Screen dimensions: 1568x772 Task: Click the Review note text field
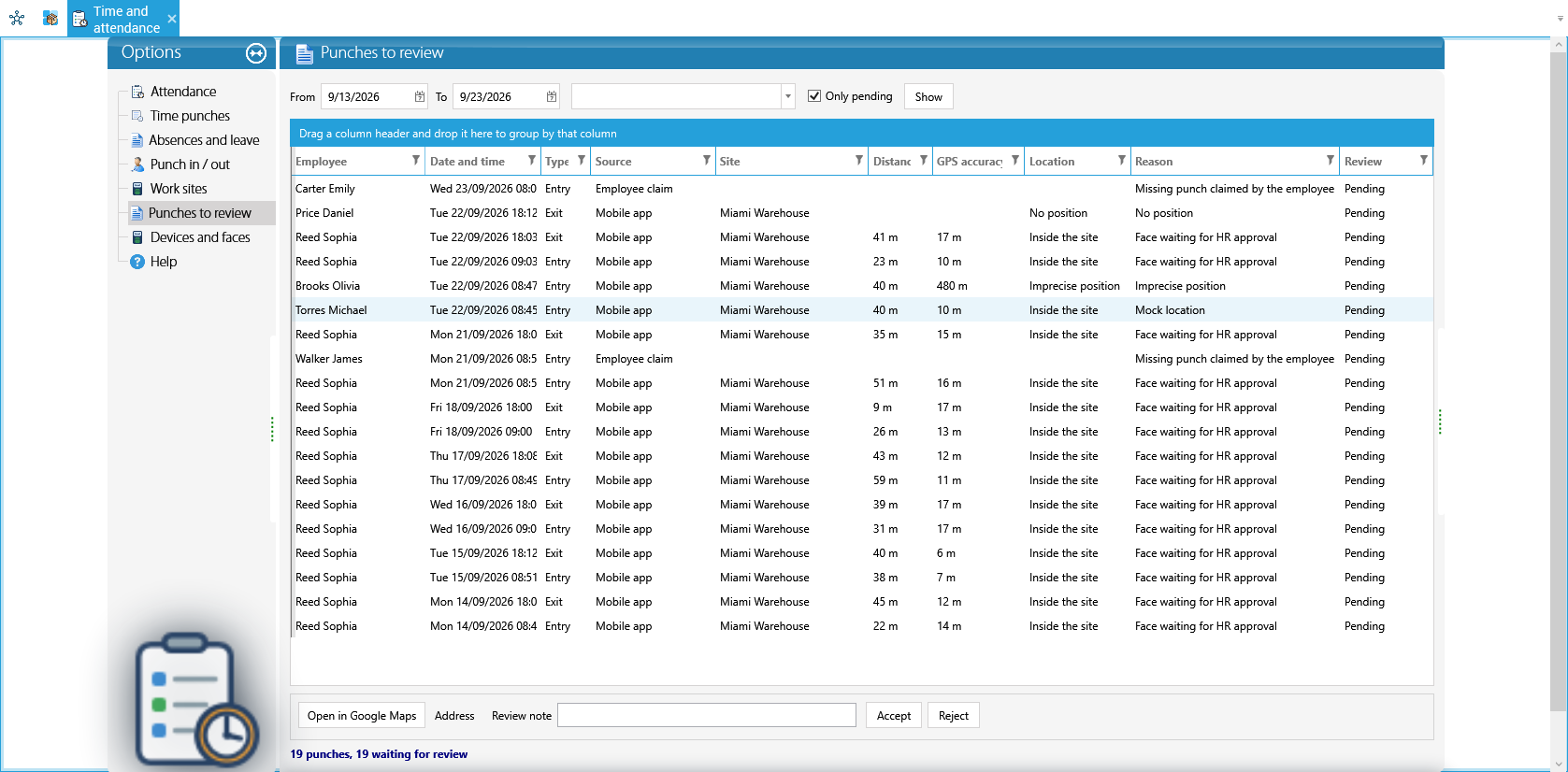tap(707, 716)
